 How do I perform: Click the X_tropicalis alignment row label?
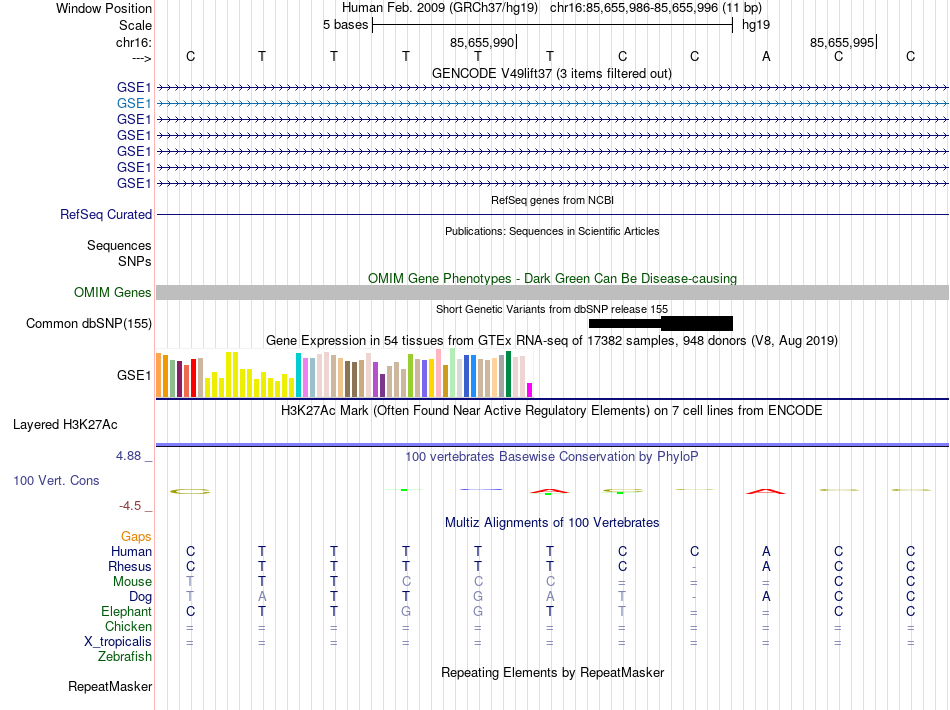click(118, 642)
